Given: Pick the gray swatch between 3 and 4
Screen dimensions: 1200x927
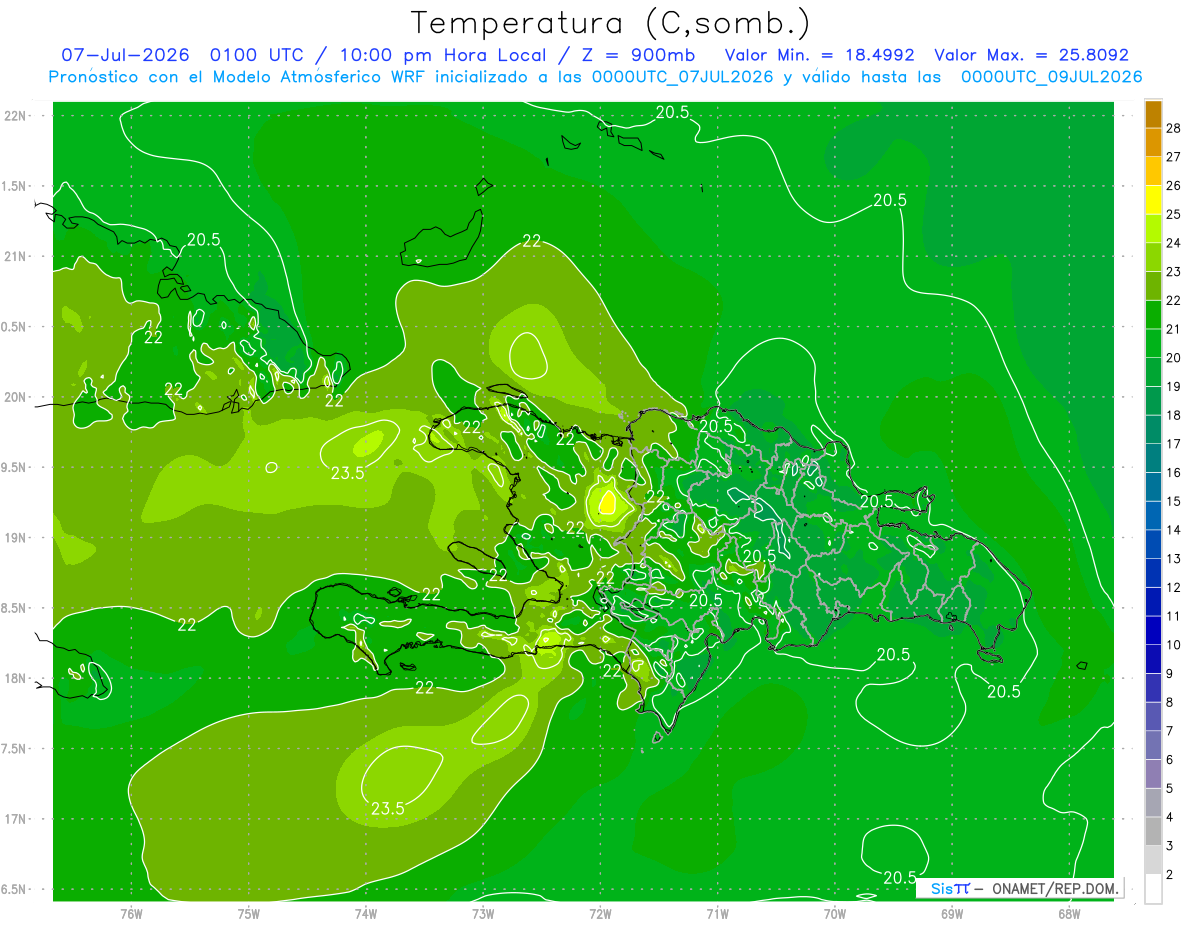Looking at the screenshot, I should click(x=1153, y=831).
